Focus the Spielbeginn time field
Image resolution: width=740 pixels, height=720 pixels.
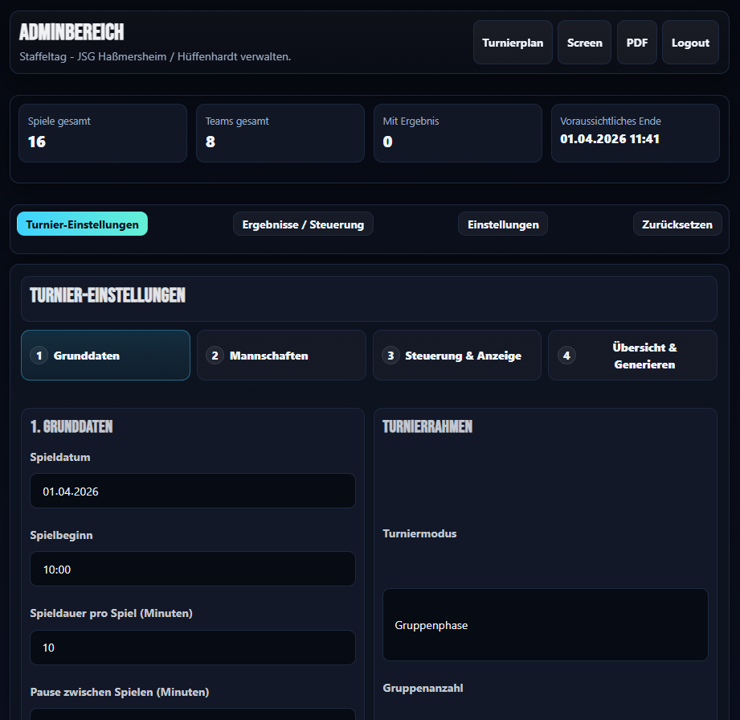(193, 569)
